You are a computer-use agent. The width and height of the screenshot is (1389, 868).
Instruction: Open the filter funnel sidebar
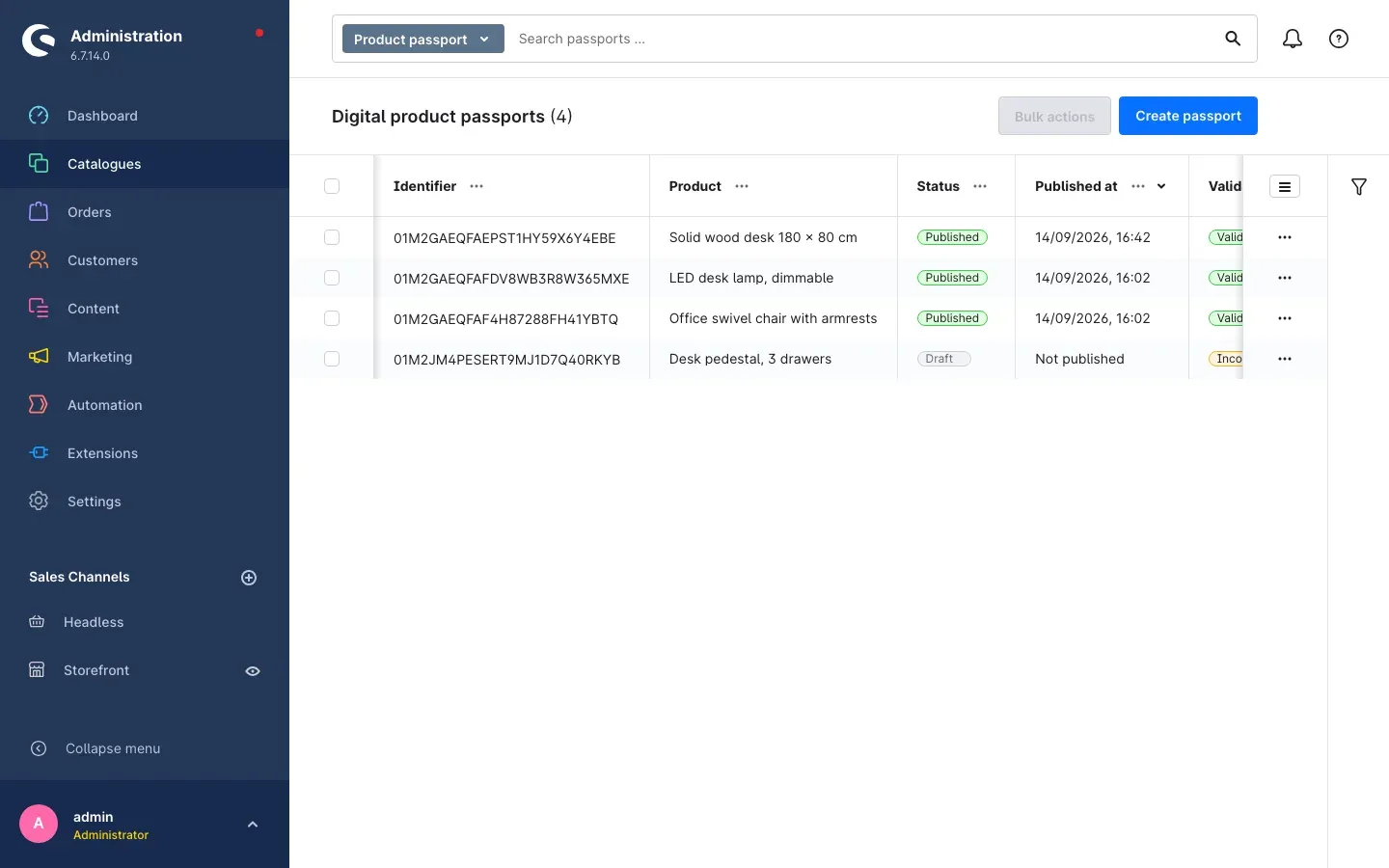[x=1359, y=186]
